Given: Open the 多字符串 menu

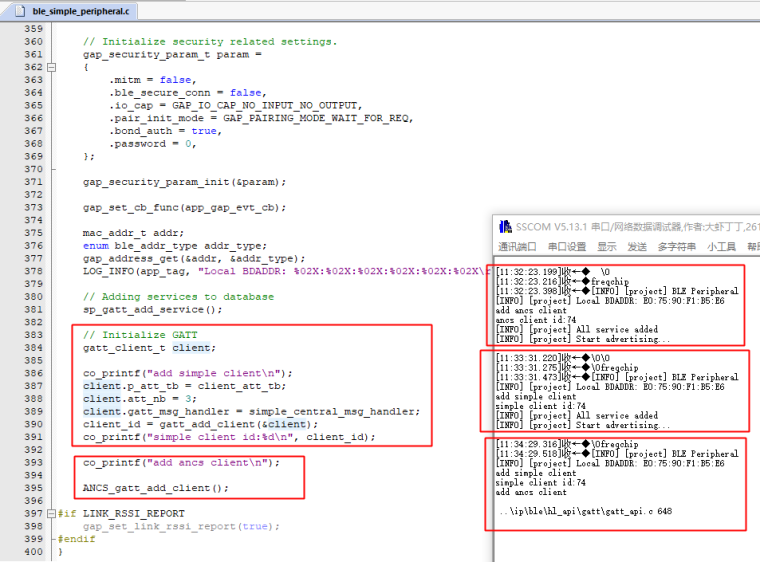Looking at the screenshot, I should pyautogui.click(x=675, y=247).
